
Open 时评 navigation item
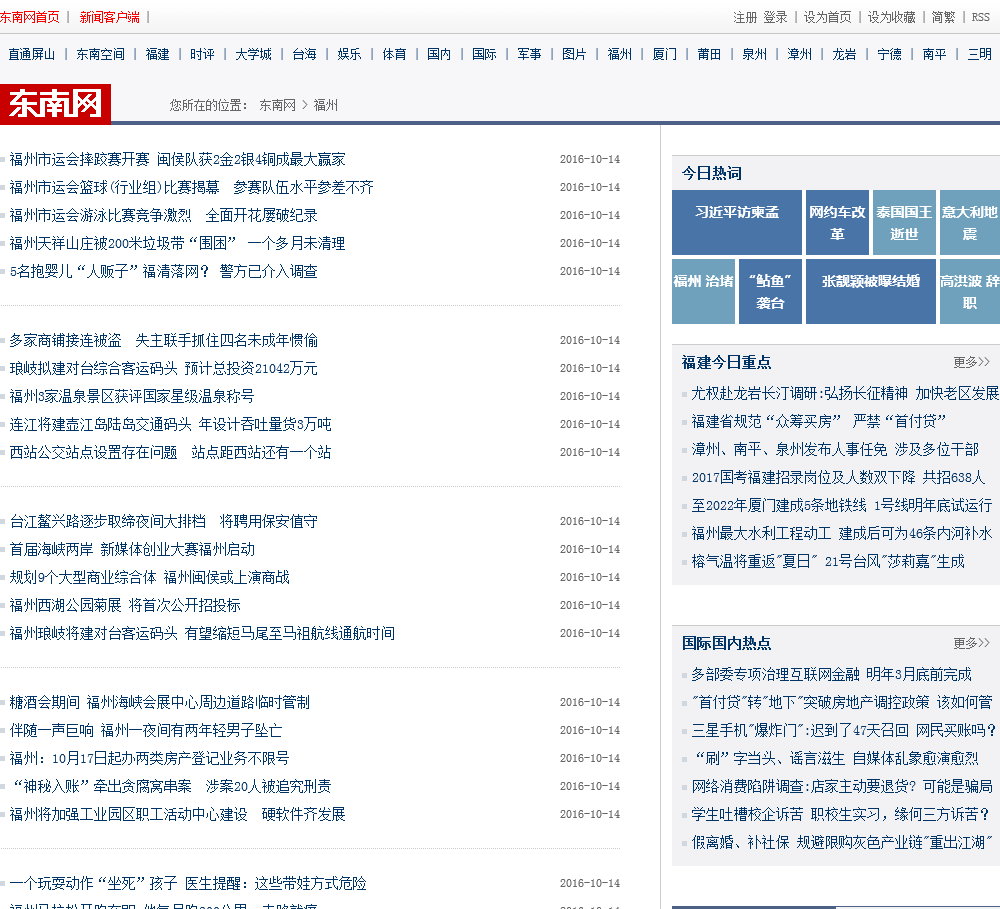[x=202, y=54]
